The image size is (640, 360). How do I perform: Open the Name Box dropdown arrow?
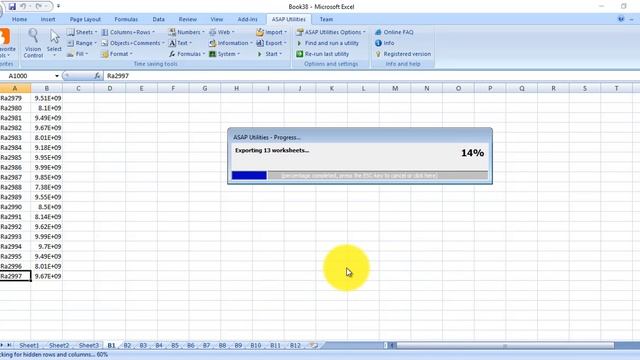(57, 76)
